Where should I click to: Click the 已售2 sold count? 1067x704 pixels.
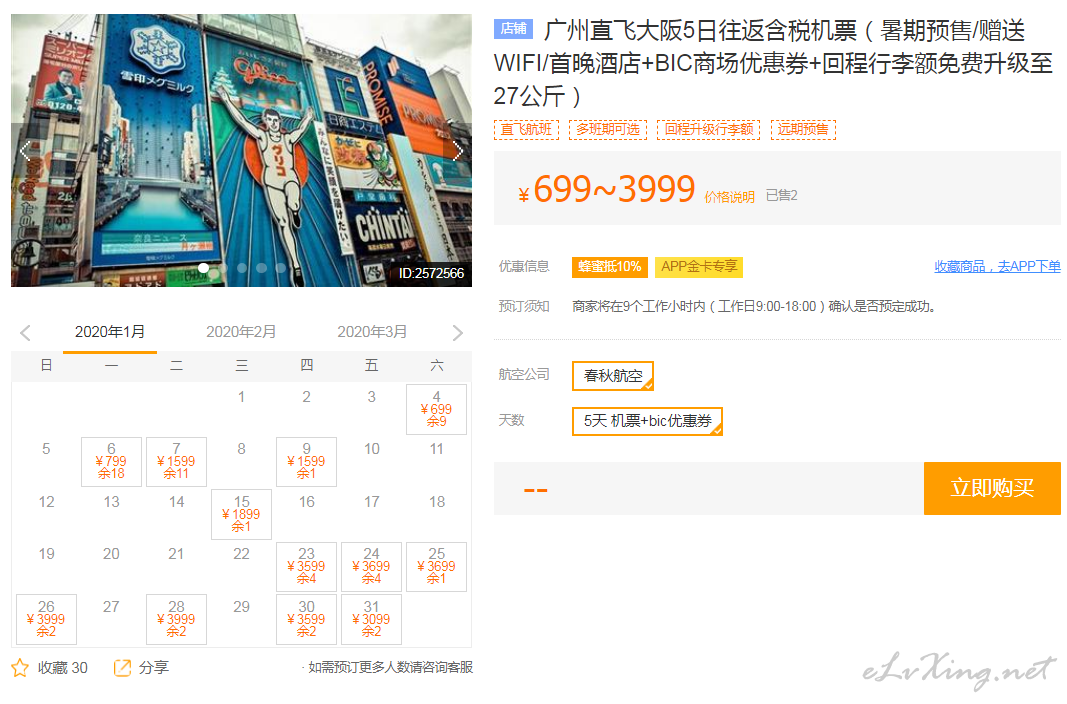781,196
